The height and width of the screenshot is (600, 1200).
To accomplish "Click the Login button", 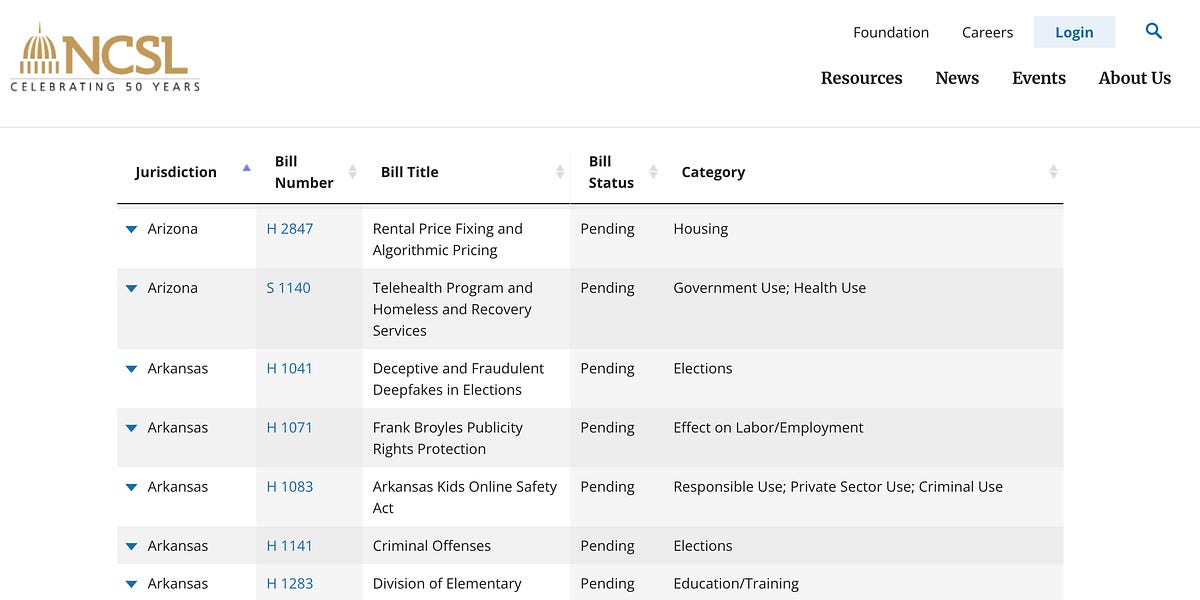I will pyautogui.click(x=1075, y=32).
